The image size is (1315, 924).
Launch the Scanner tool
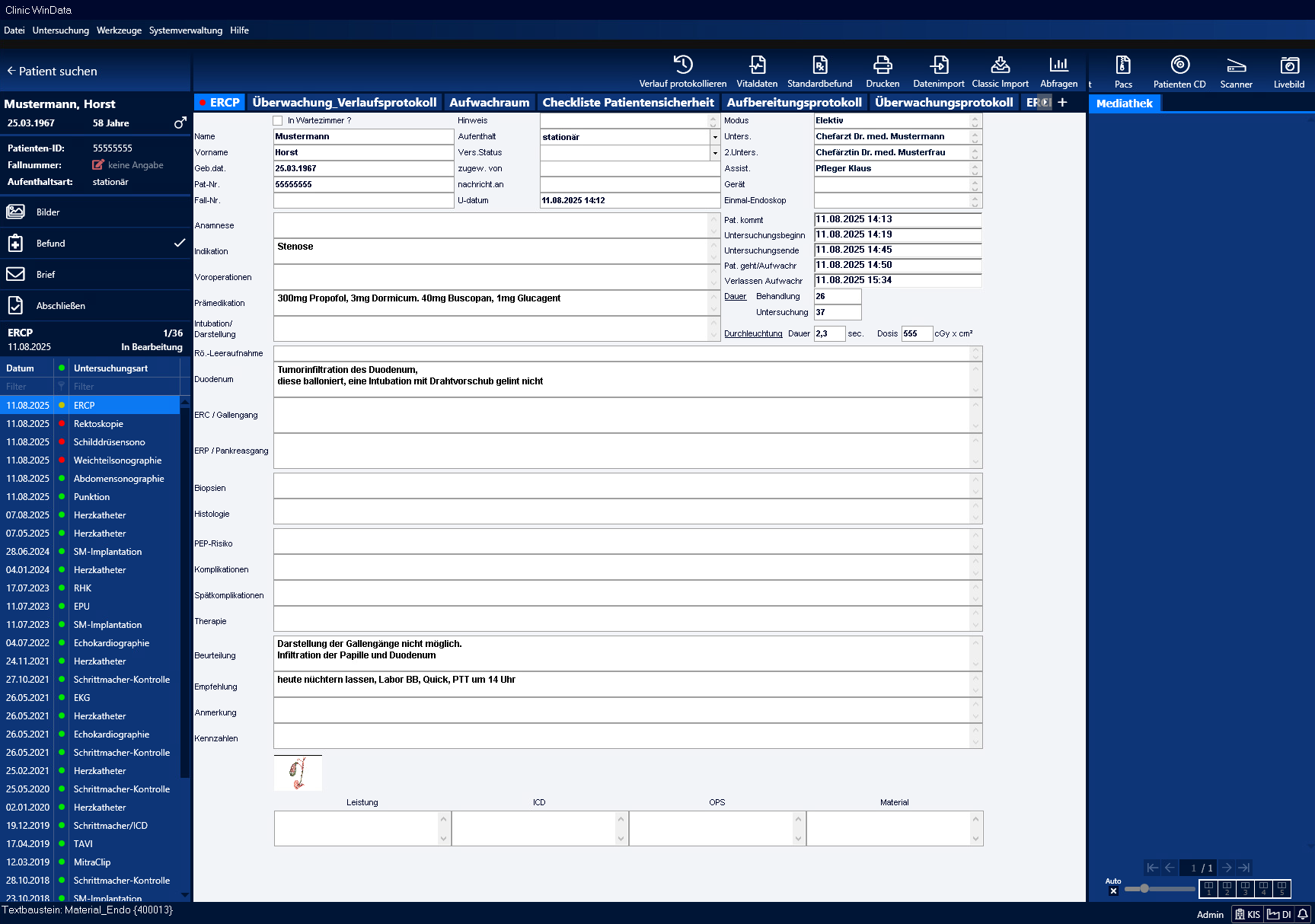click(x=1236, y=72)
